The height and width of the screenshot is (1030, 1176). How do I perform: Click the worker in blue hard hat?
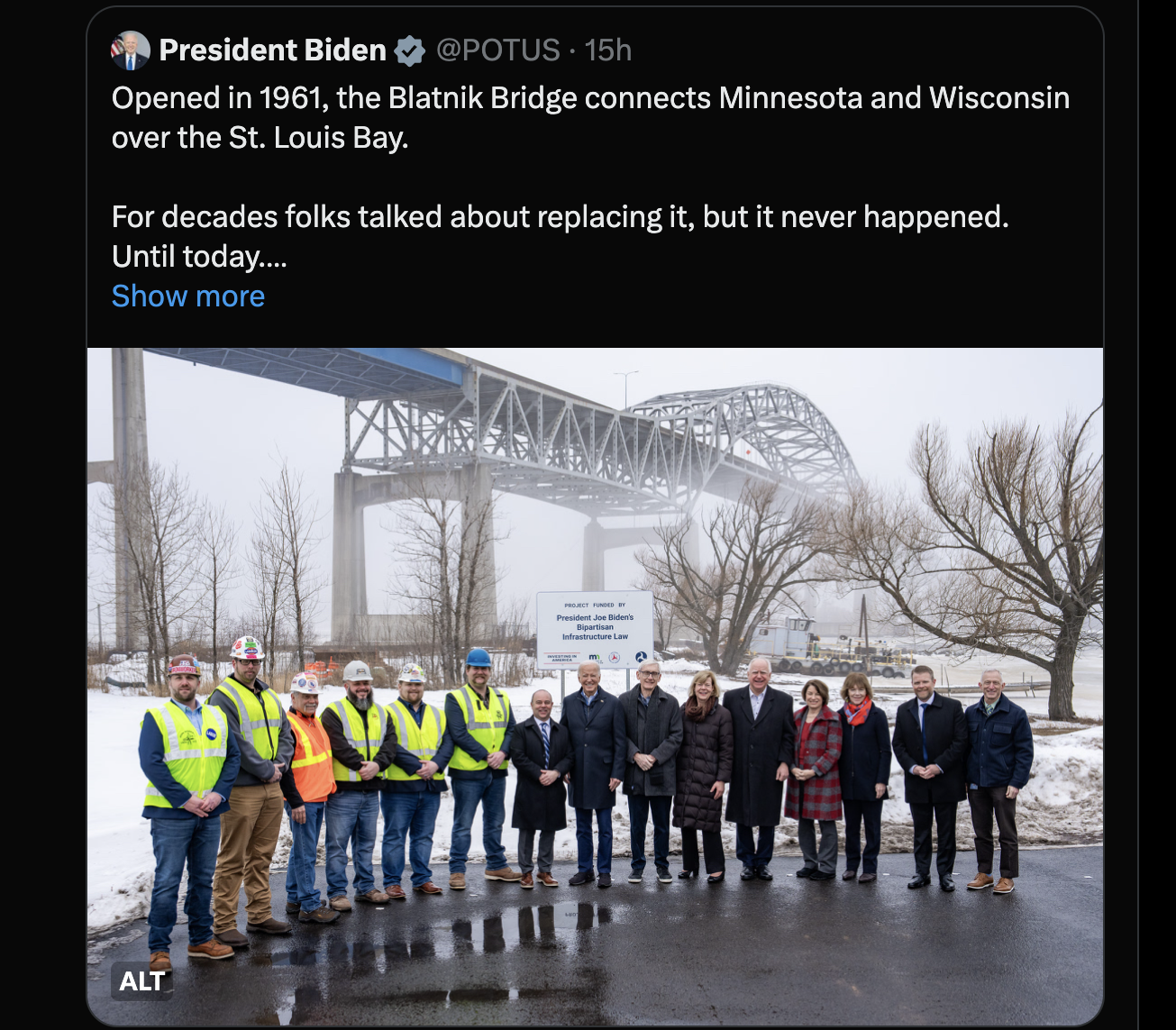coord(479,764)
